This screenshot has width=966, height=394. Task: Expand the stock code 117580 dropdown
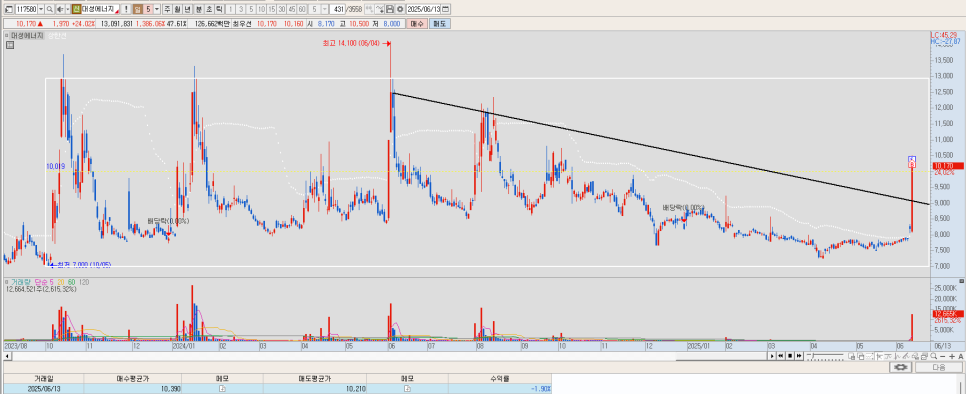click(x=41, y=9)
